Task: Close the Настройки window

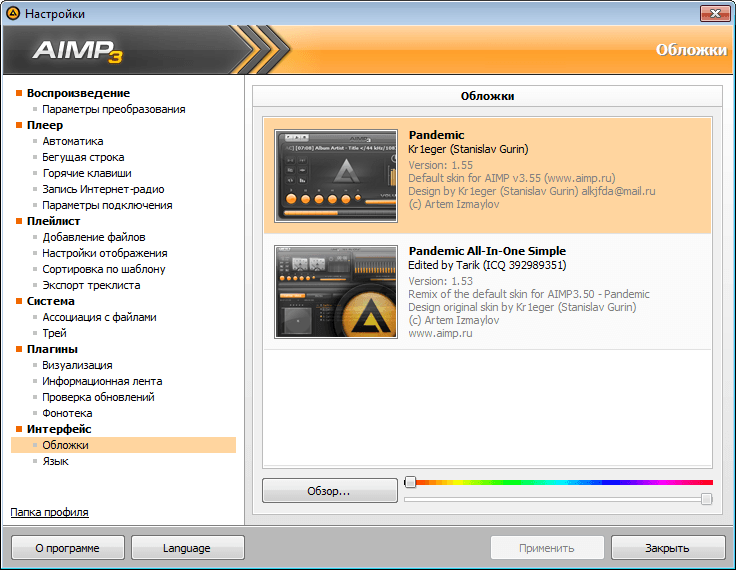Action: click(x=715, y=13)
